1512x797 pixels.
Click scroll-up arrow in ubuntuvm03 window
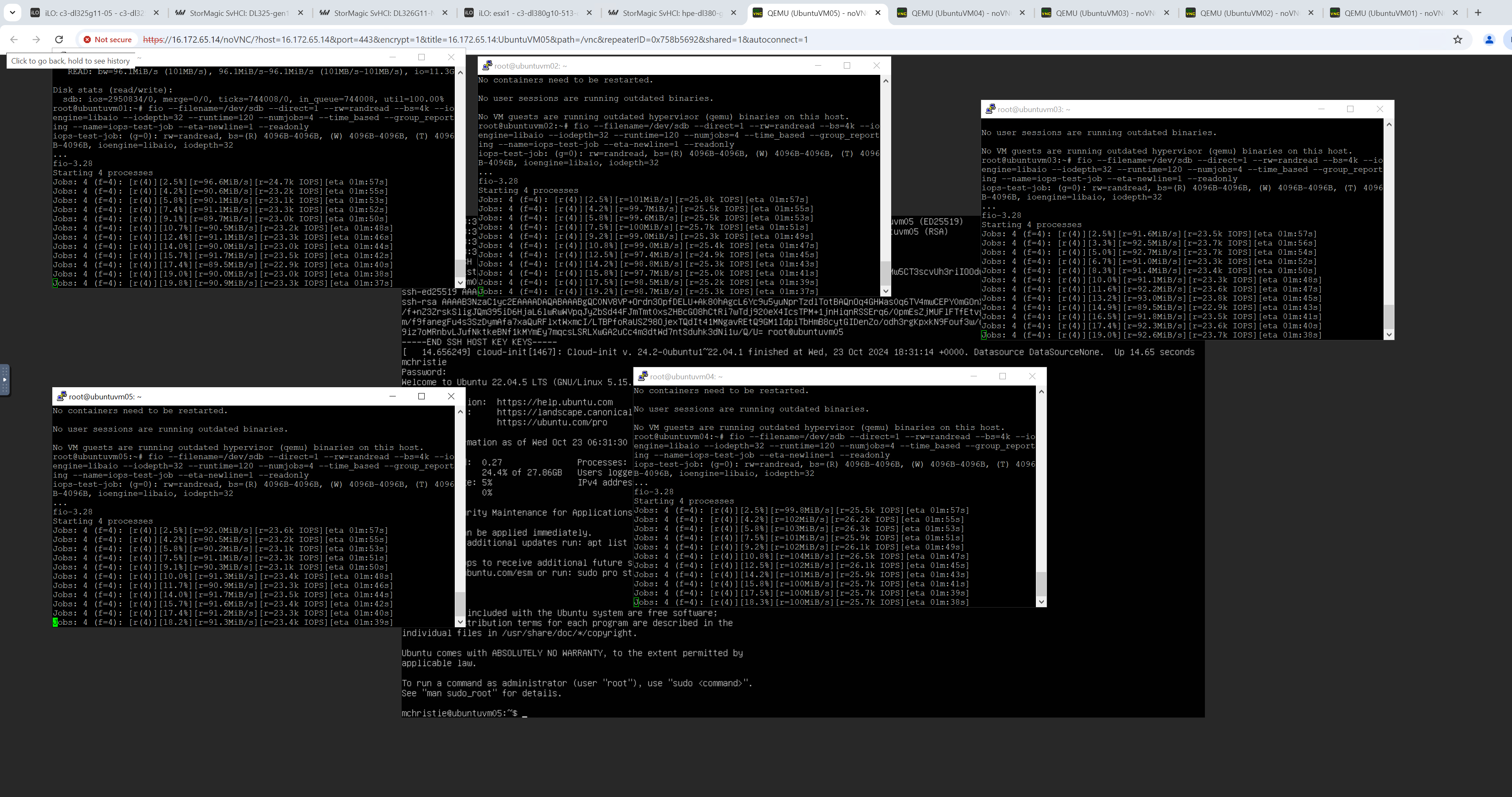(1389, 124)
